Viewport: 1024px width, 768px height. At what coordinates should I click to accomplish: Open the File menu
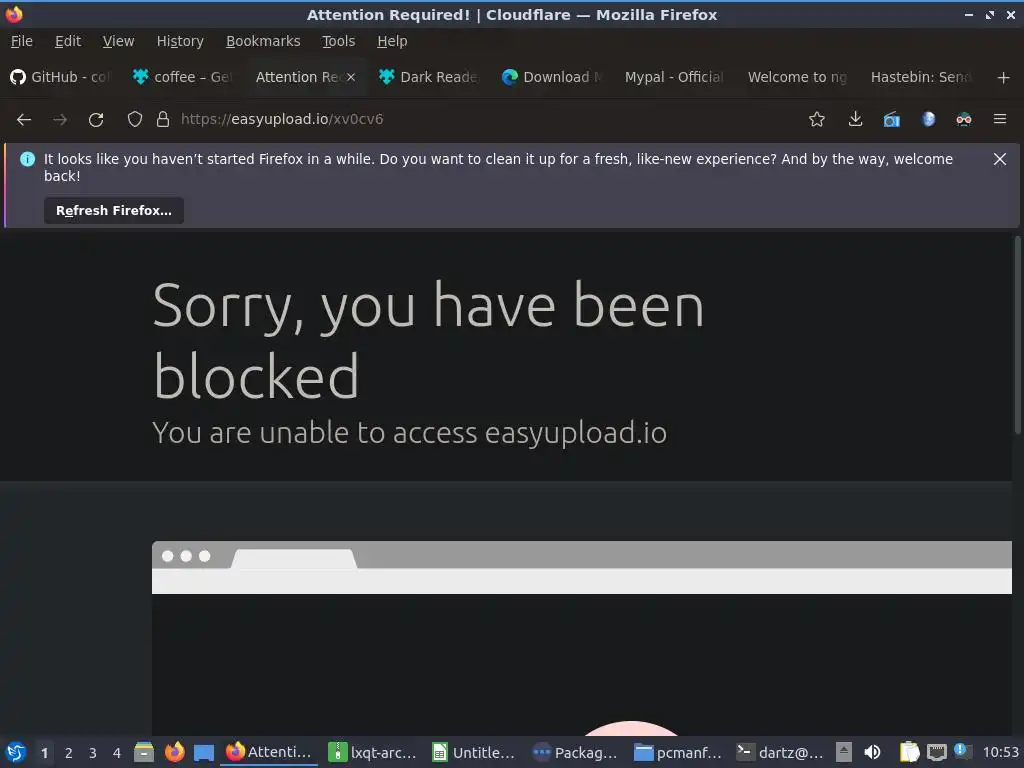[x=22, y=41]
